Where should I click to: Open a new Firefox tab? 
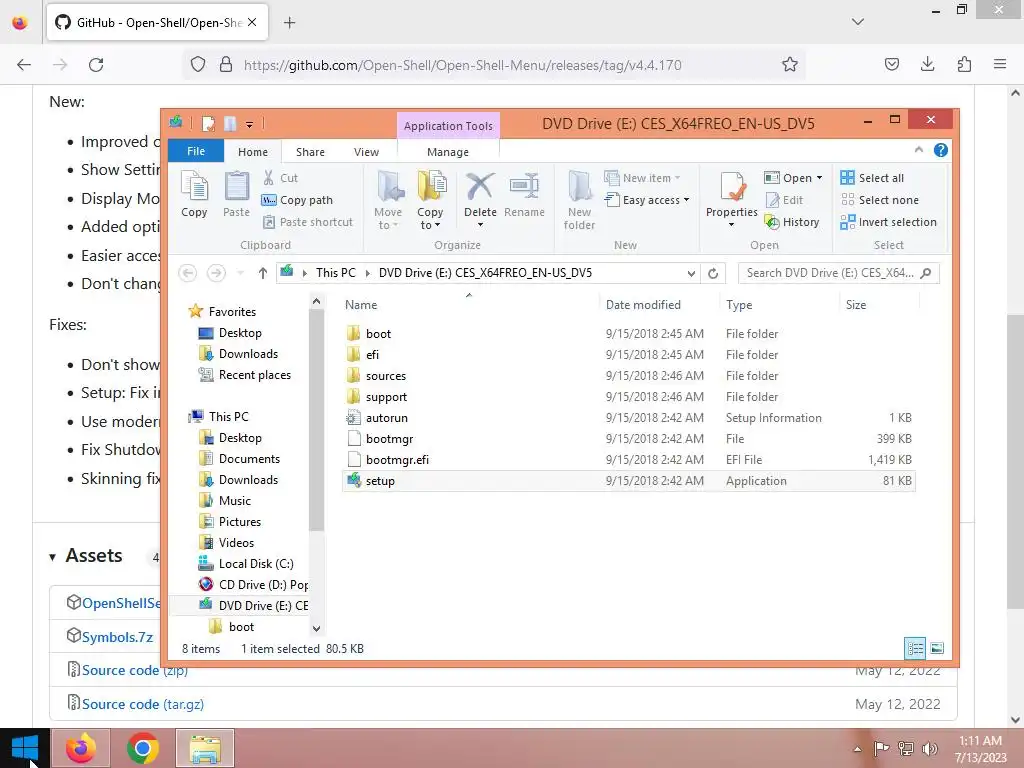tap(289, 23)
